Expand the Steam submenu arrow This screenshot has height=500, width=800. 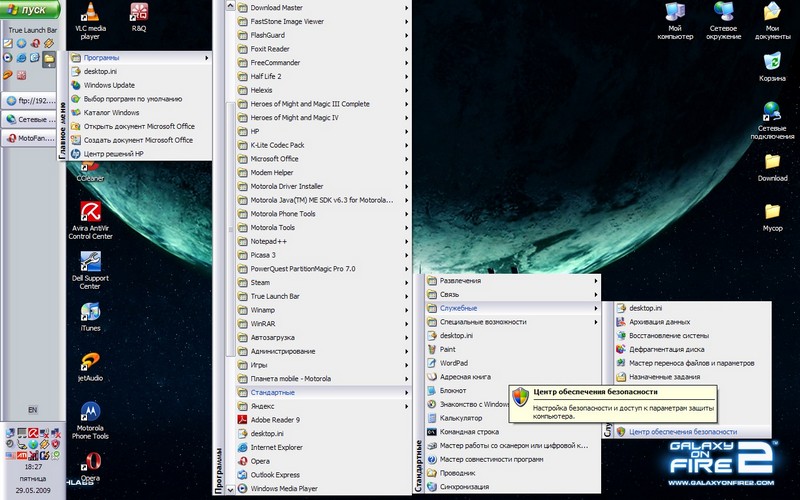tap(407, 283)
